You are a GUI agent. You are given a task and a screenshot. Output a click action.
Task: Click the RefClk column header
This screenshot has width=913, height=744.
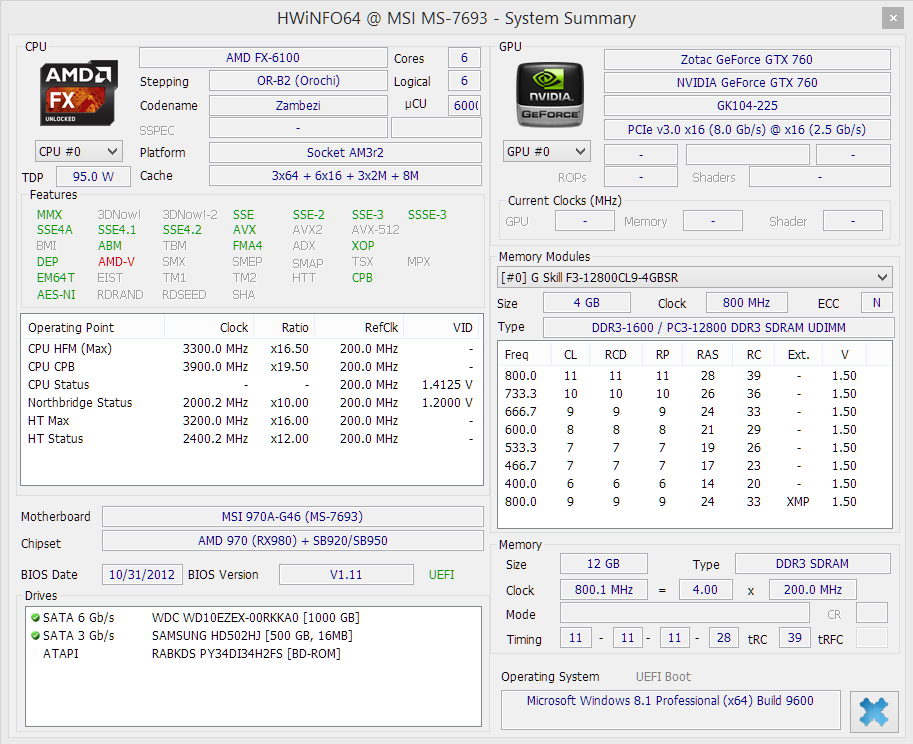pyautogui.click(x=359, y=328)
